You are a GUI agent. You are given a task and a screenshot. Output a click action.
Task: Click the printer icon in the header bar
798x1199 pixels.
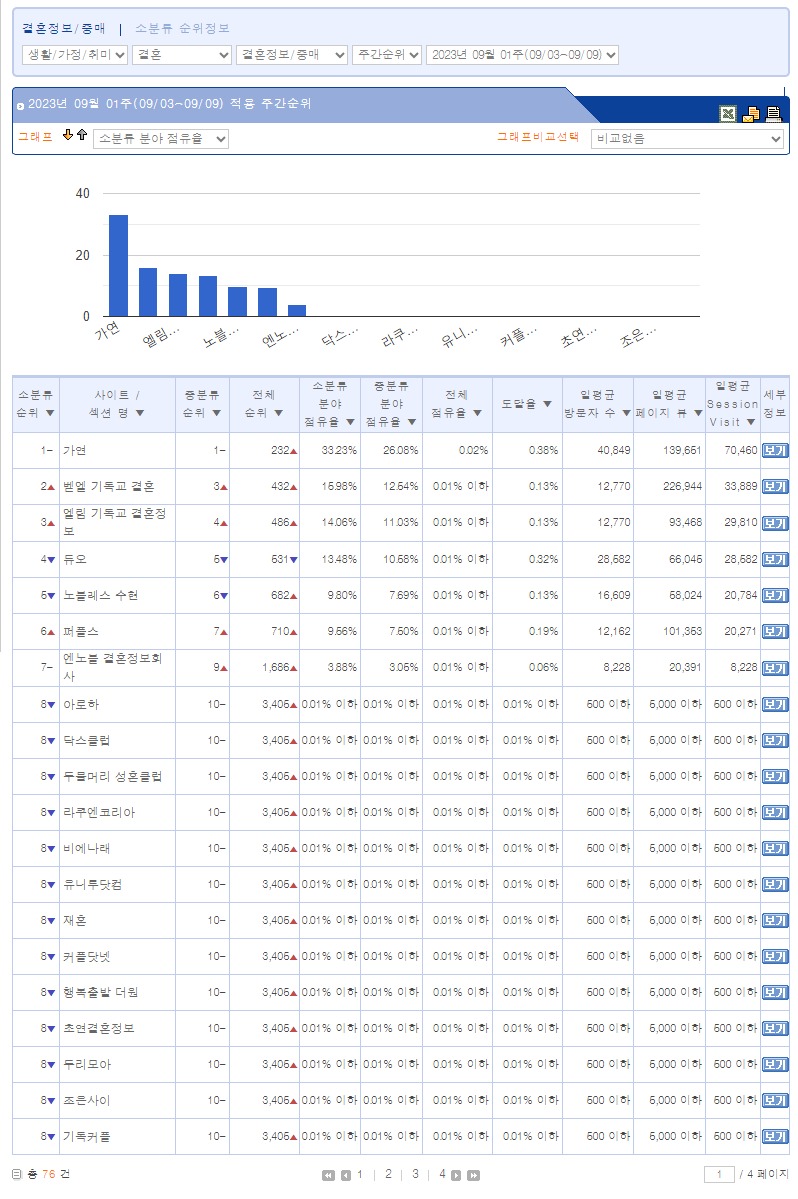click(773, 114)
